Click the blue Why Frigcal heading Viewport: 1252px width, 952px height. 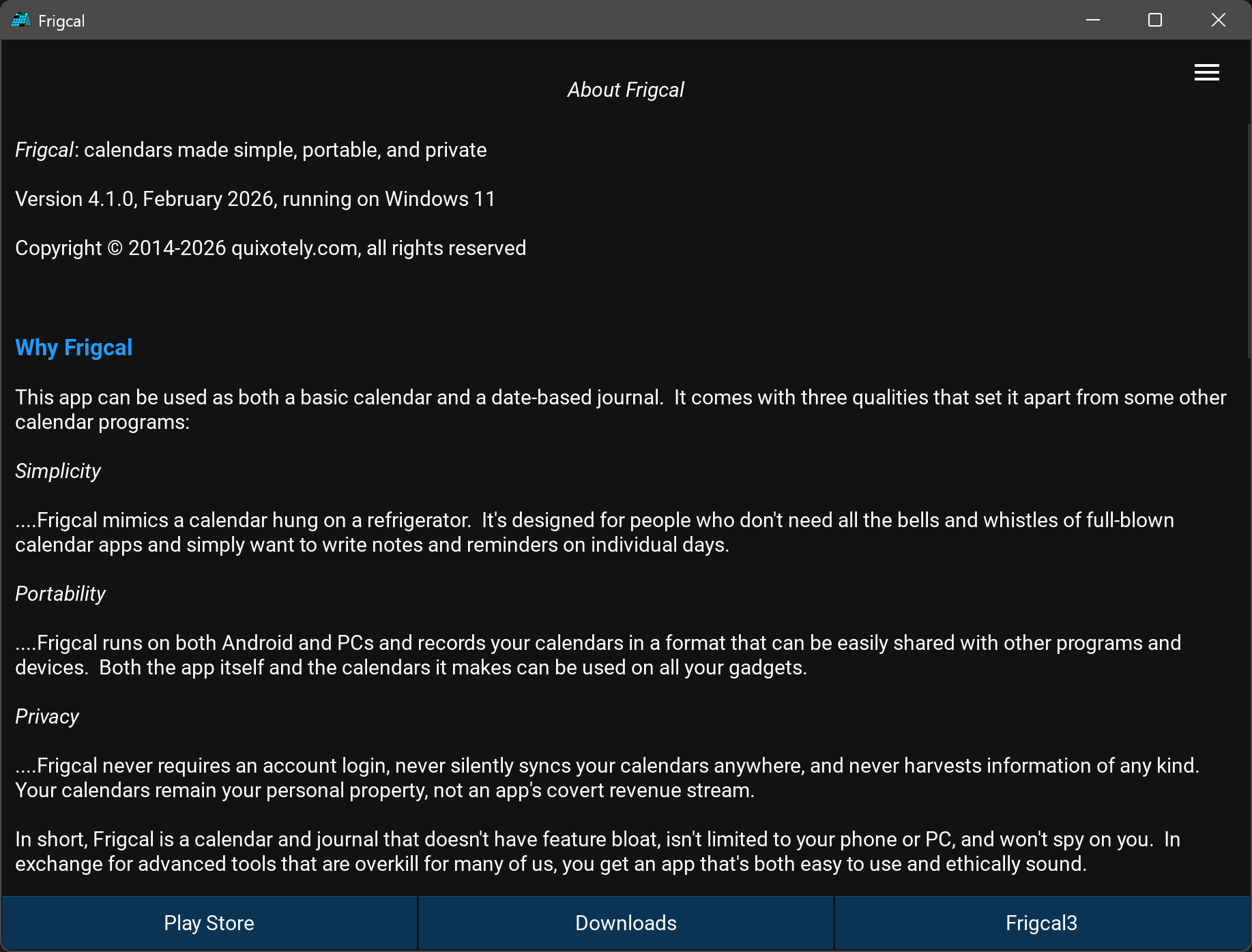click(x=74, y=348)
